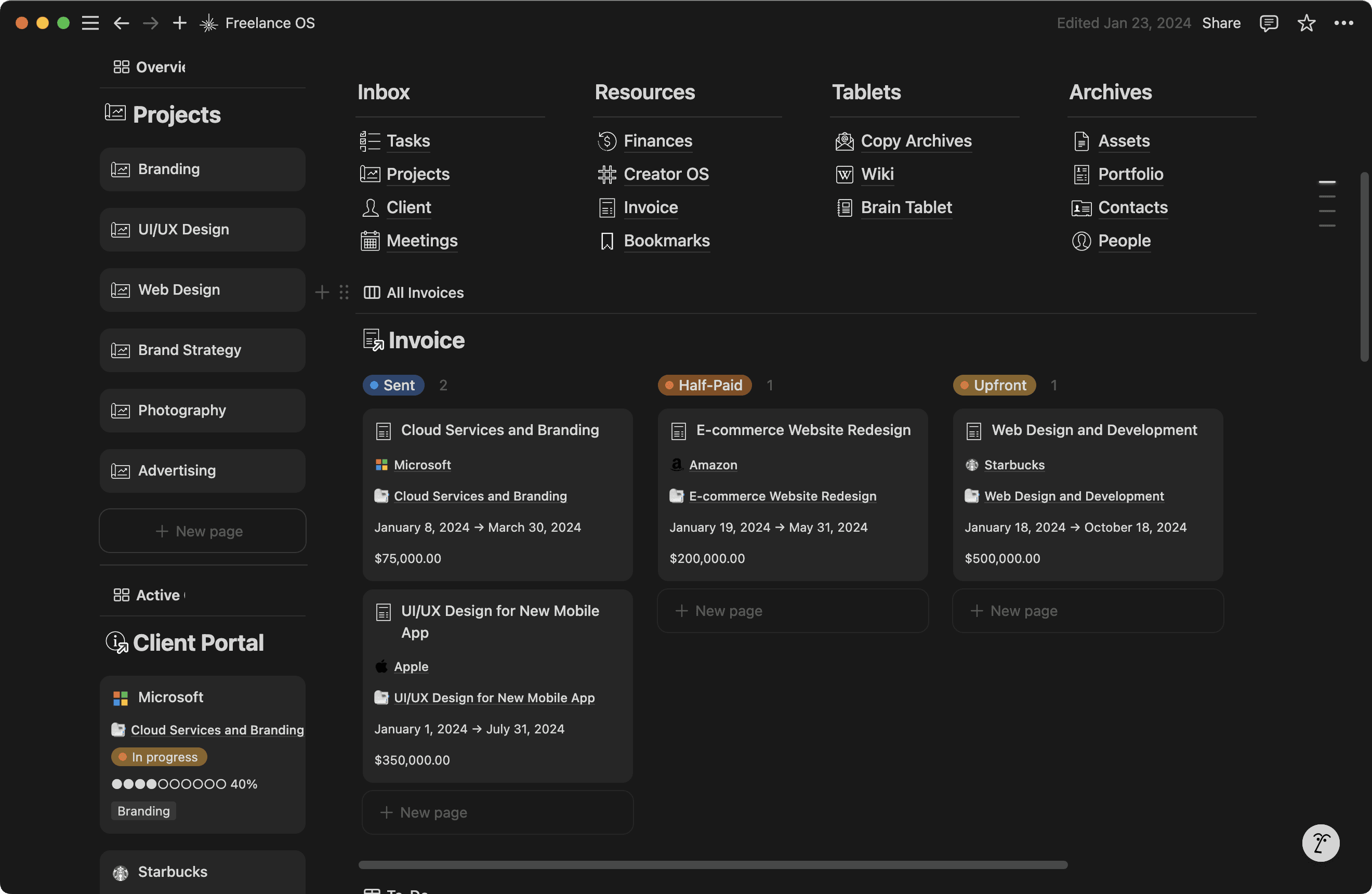The image size is (1372, 894).
Task: Open the Starbucks card in Client Portal
Action: [202, 872]
